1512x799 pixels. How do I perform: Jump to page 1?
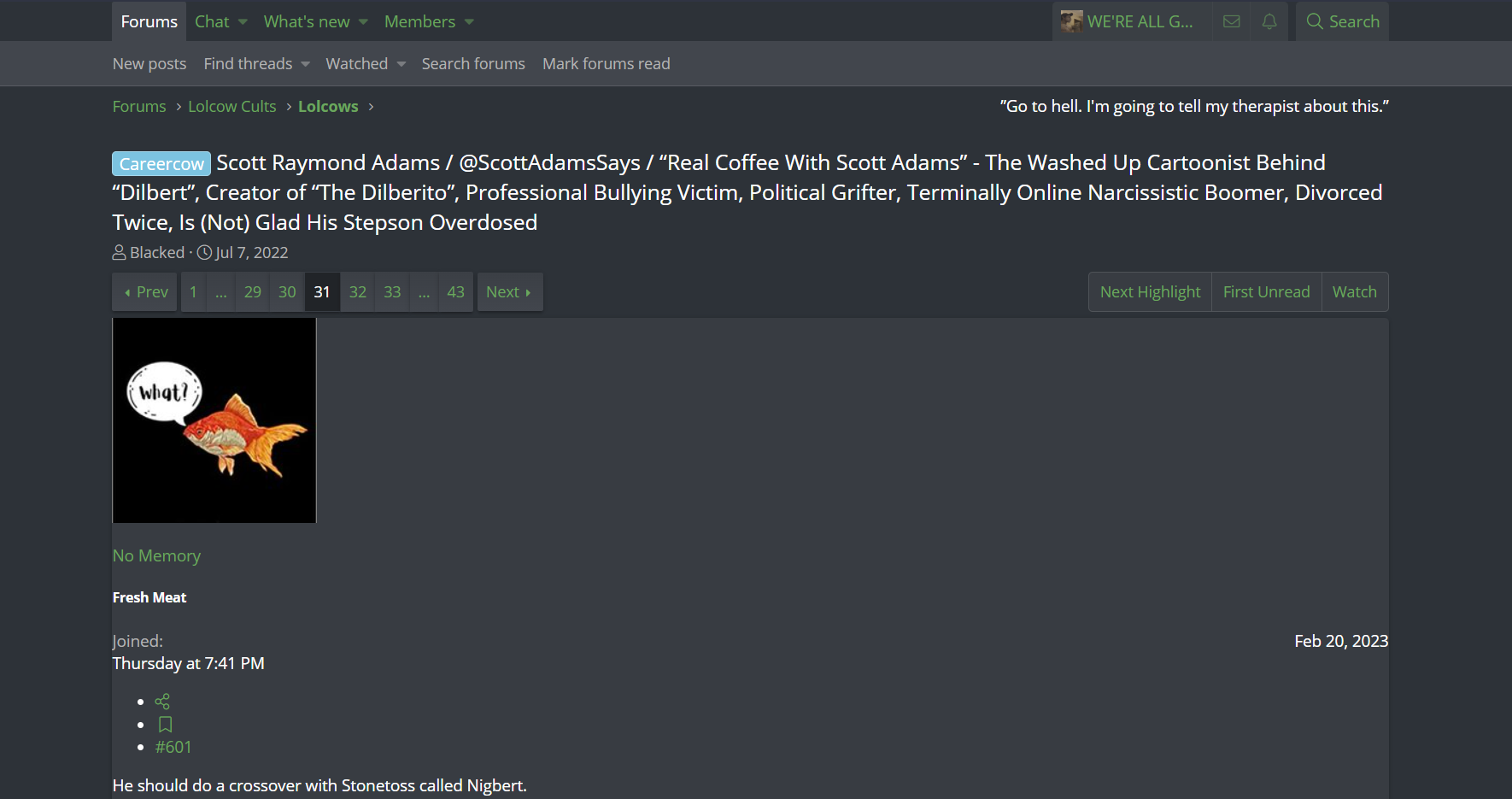(193, 292)
